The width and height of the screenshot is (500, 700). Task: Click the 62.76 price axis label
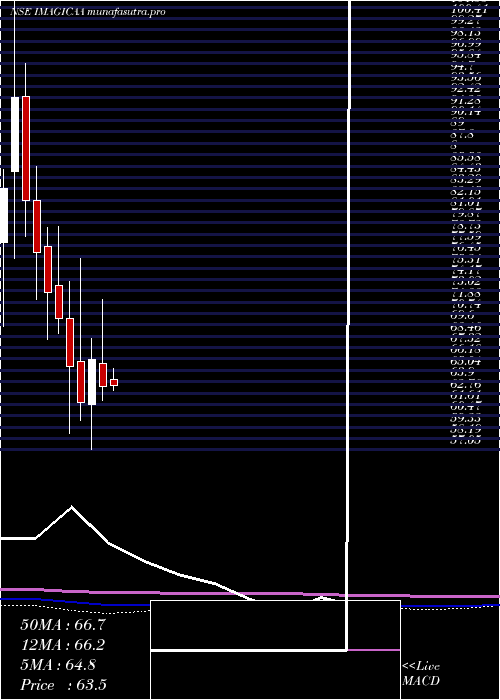[x=466, y=384]
